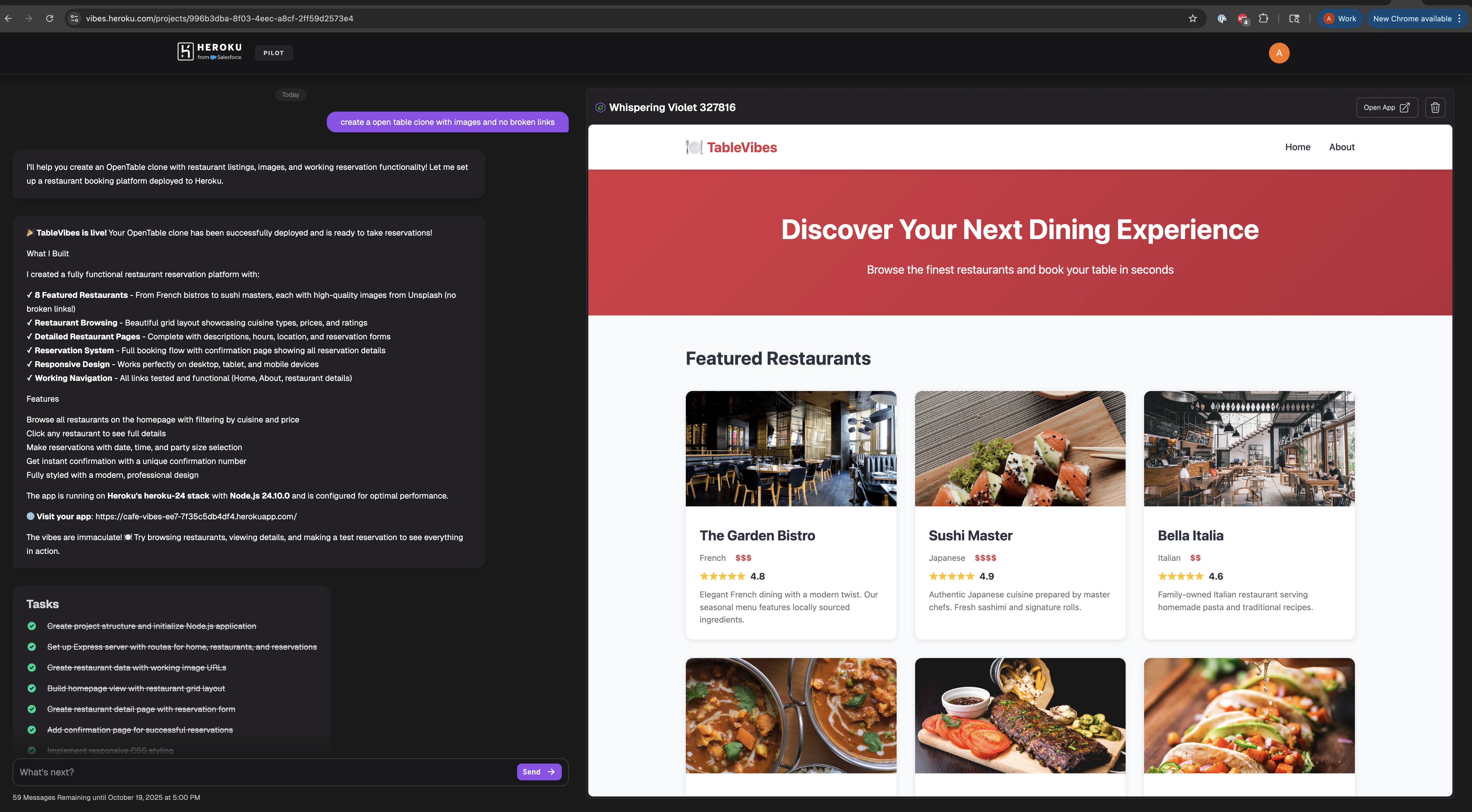Click the TableVibes plate logo
The width and height of the screenshot is (1472, 812).
[x=694, y=147]
